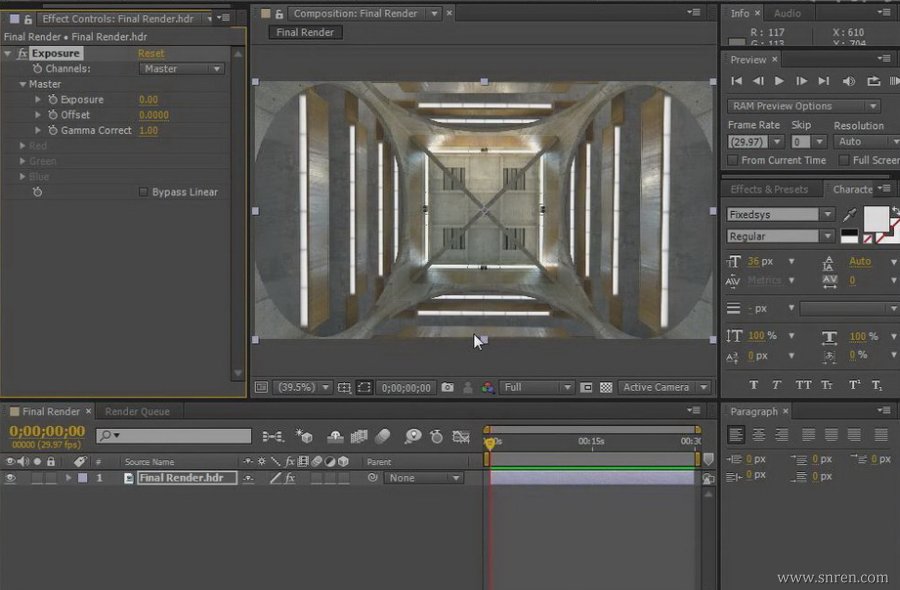The image size is (900, 590).
Task: Click the white fill color swatch
Action: point(876,219)
